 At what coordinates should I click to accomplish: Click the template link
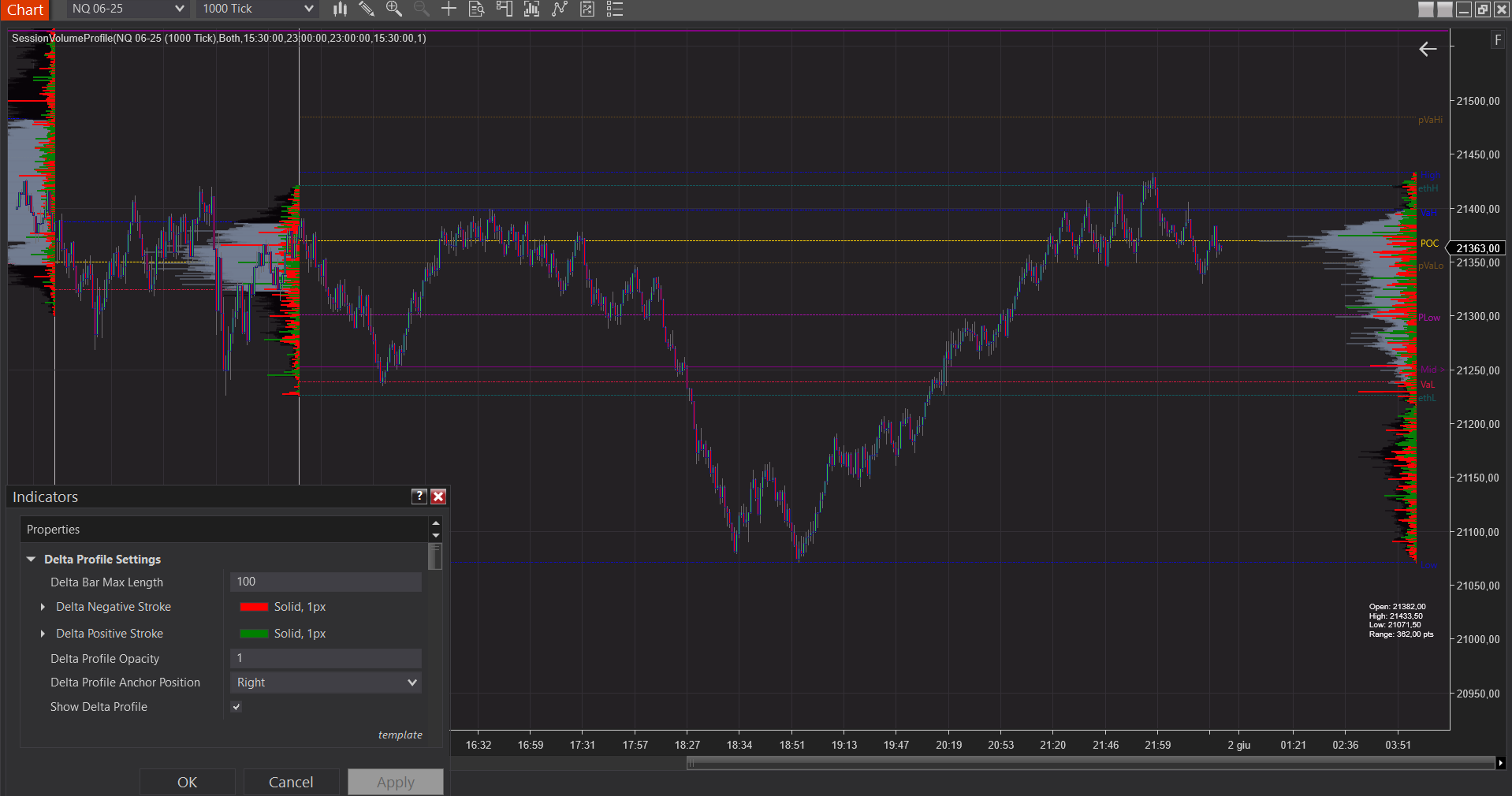(x=400, y=735)
